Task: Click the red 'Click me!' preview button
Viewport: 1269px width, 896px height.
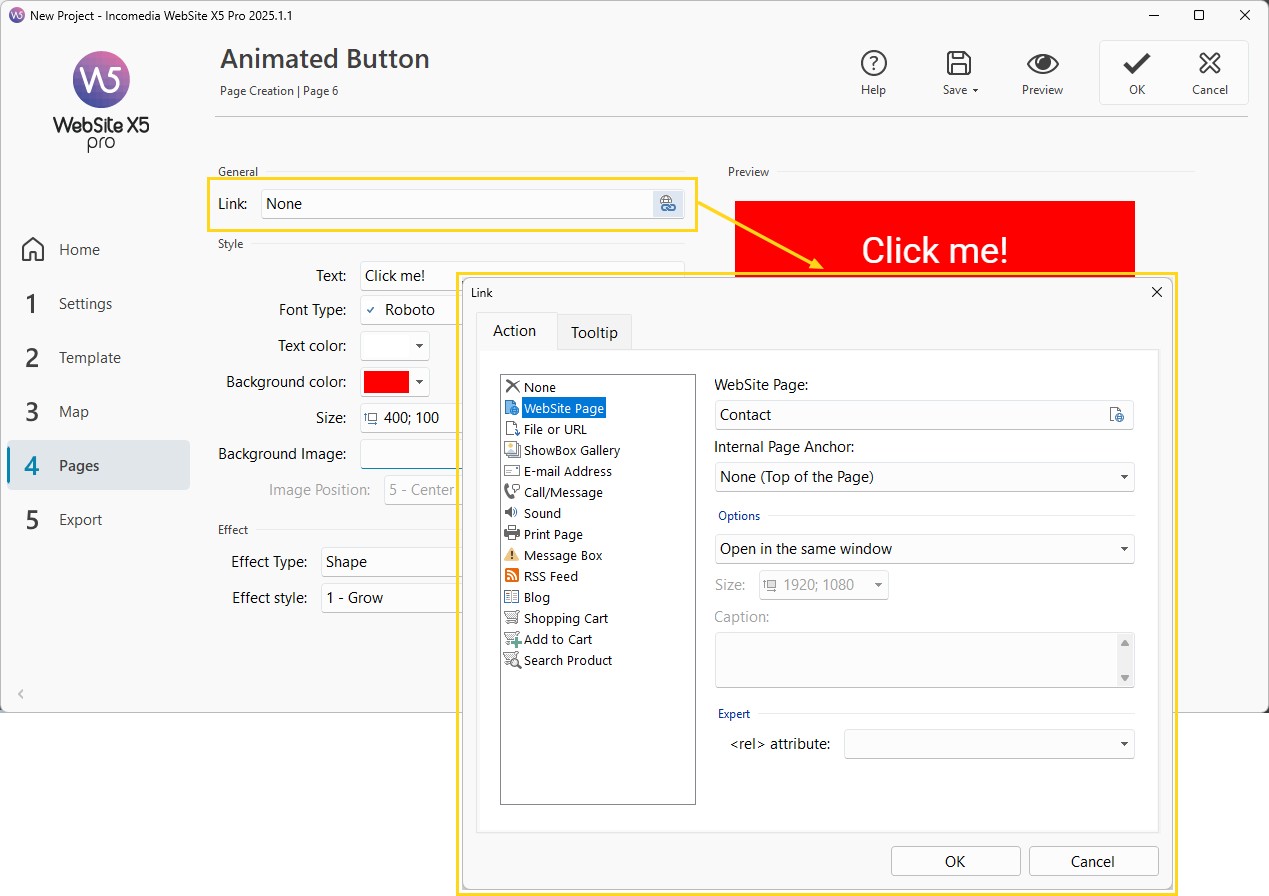Action: coord(934,238)
